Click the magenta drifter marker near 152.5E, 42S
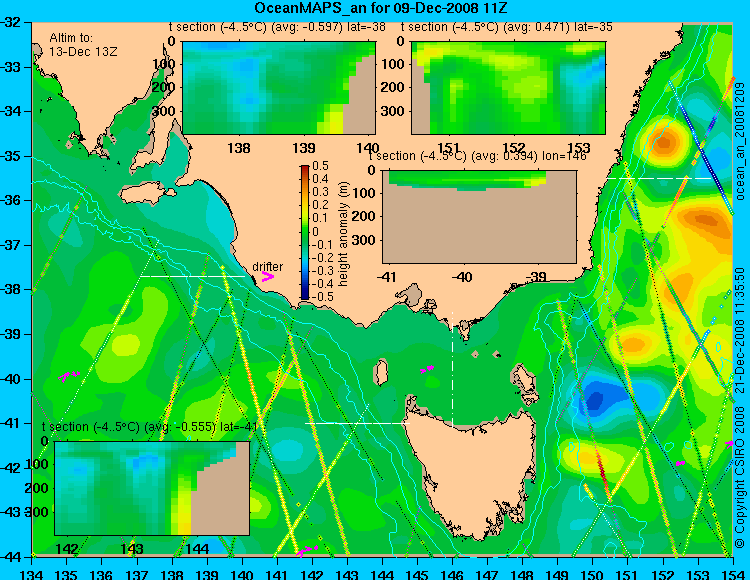This screenshot has height=580, width=750. point(680,463)
